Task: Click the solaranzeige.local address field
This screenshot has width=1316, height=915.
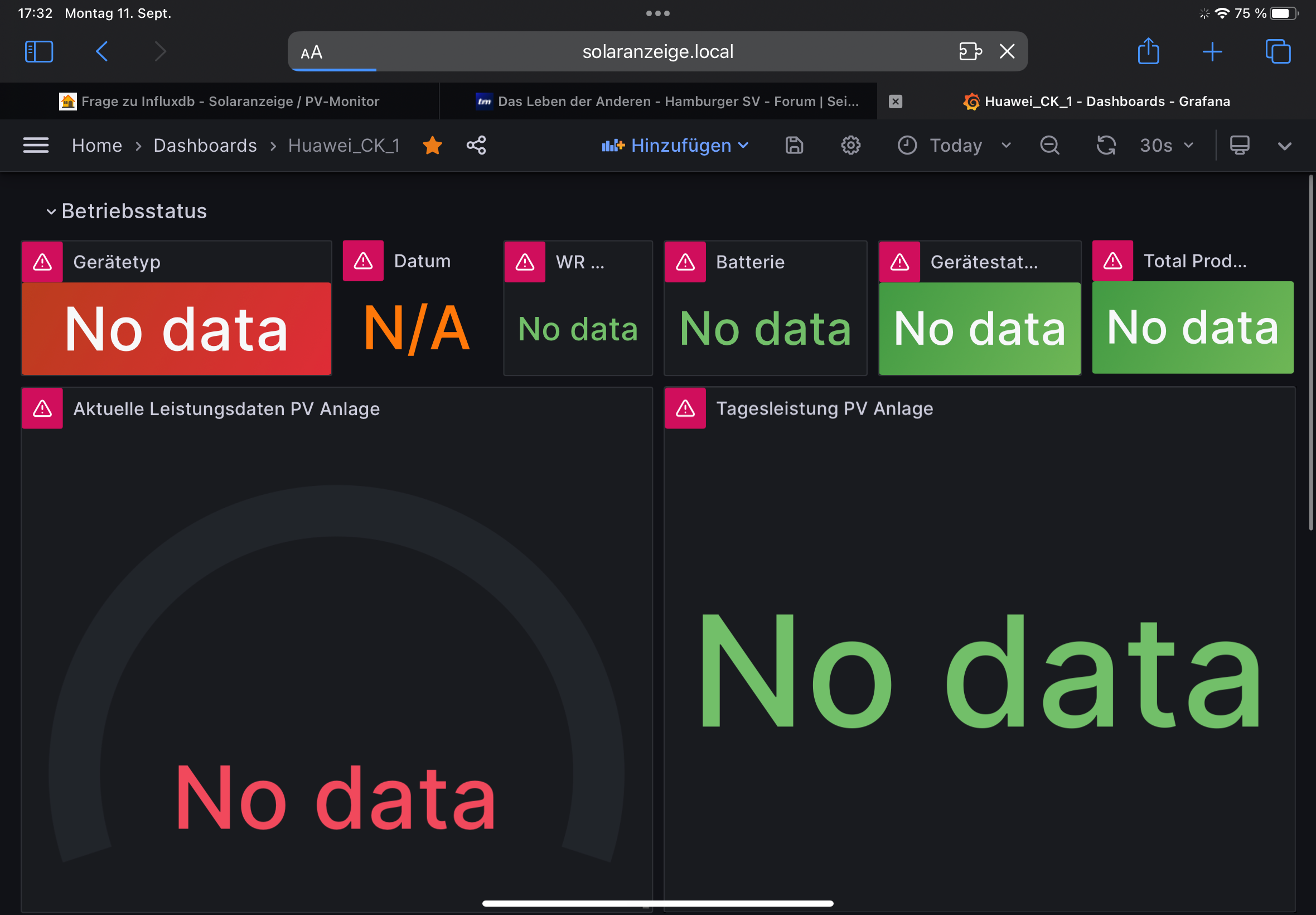Action: point(657,51)
